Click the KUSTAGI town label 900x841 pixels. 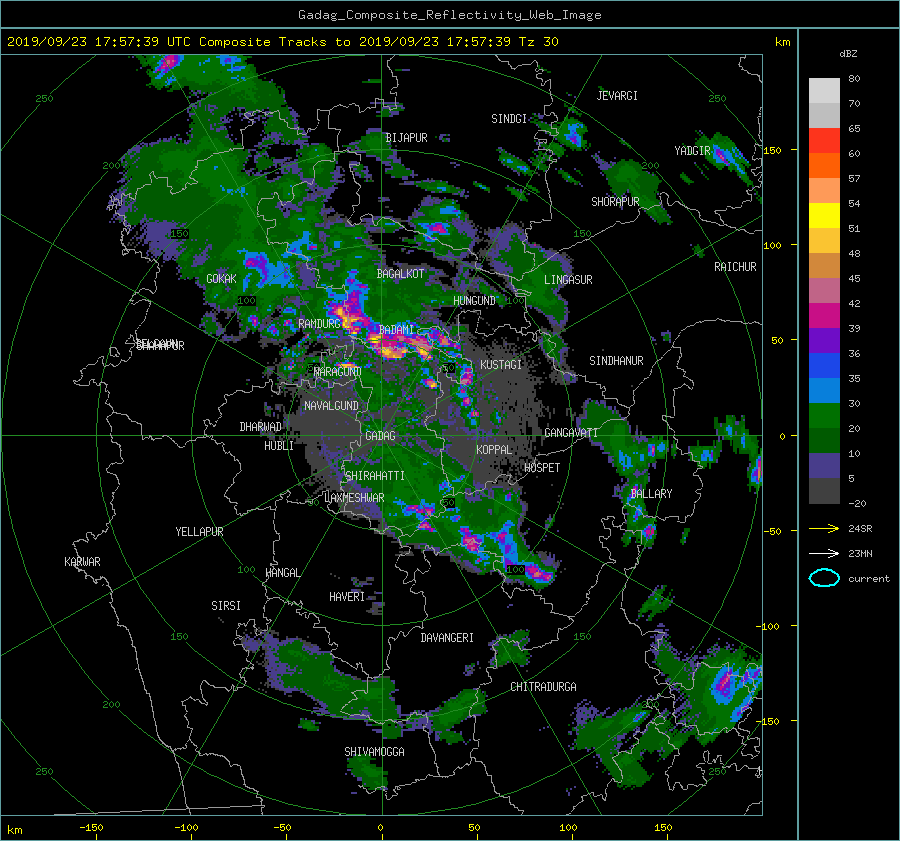(x=501, y=365)
